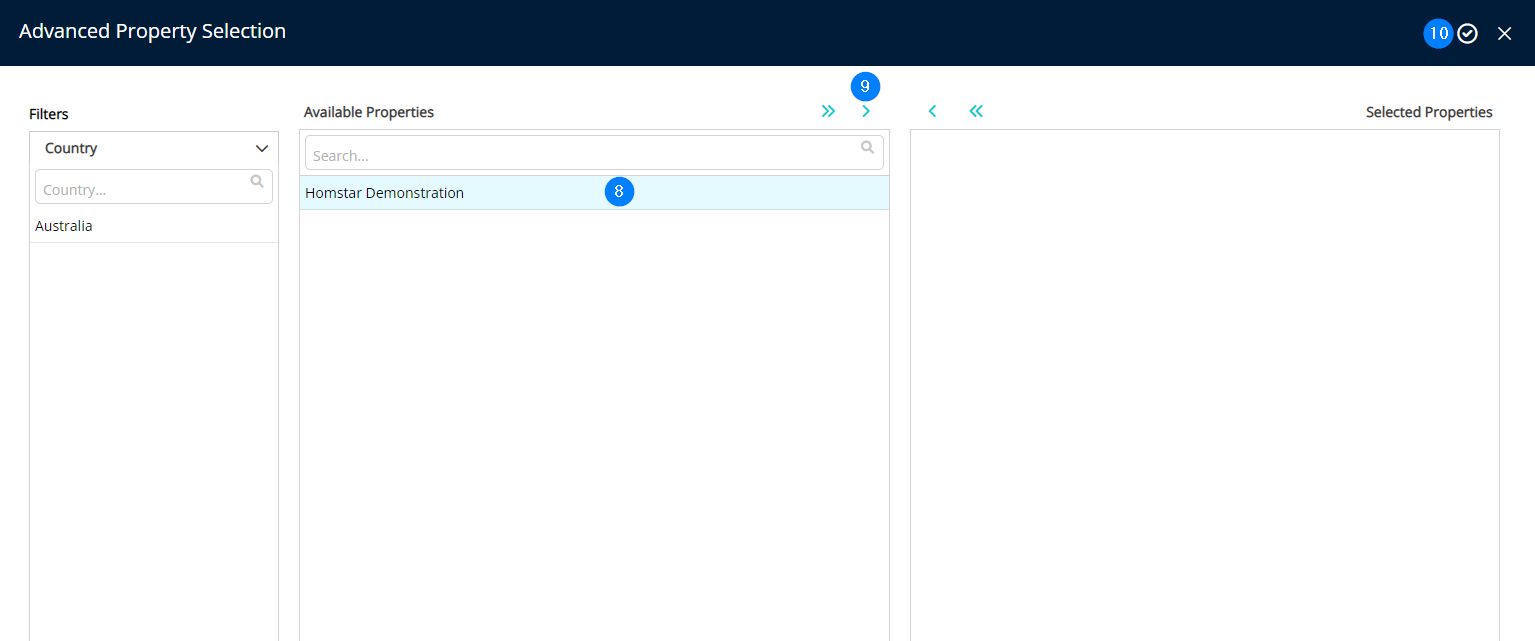The width and height of the screenshot is (1535, 641).
Task: Click the Selected Properties heading
Action: [1428, 112]
